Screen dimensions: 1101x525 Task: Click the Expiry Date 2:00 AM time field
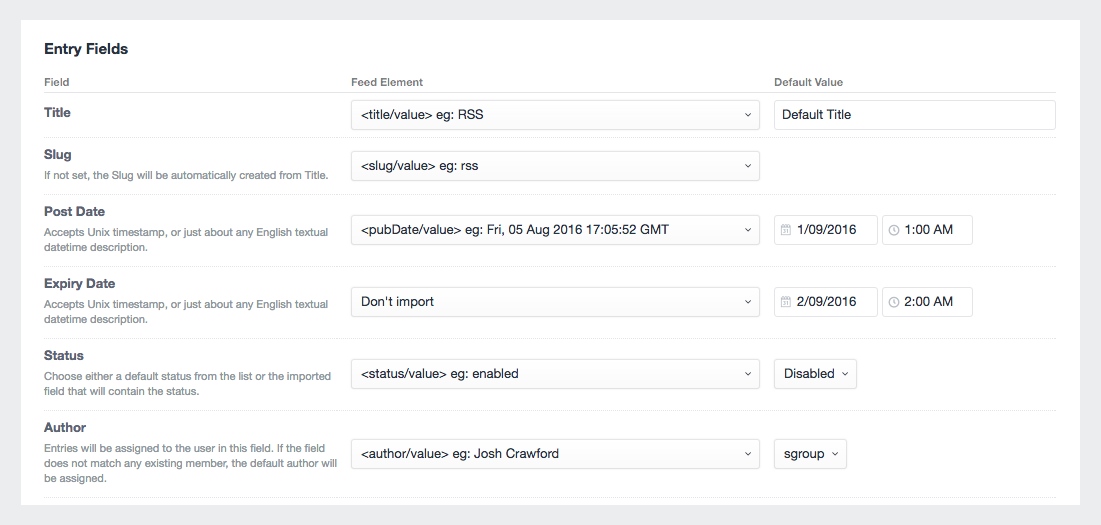click(935, 302)
